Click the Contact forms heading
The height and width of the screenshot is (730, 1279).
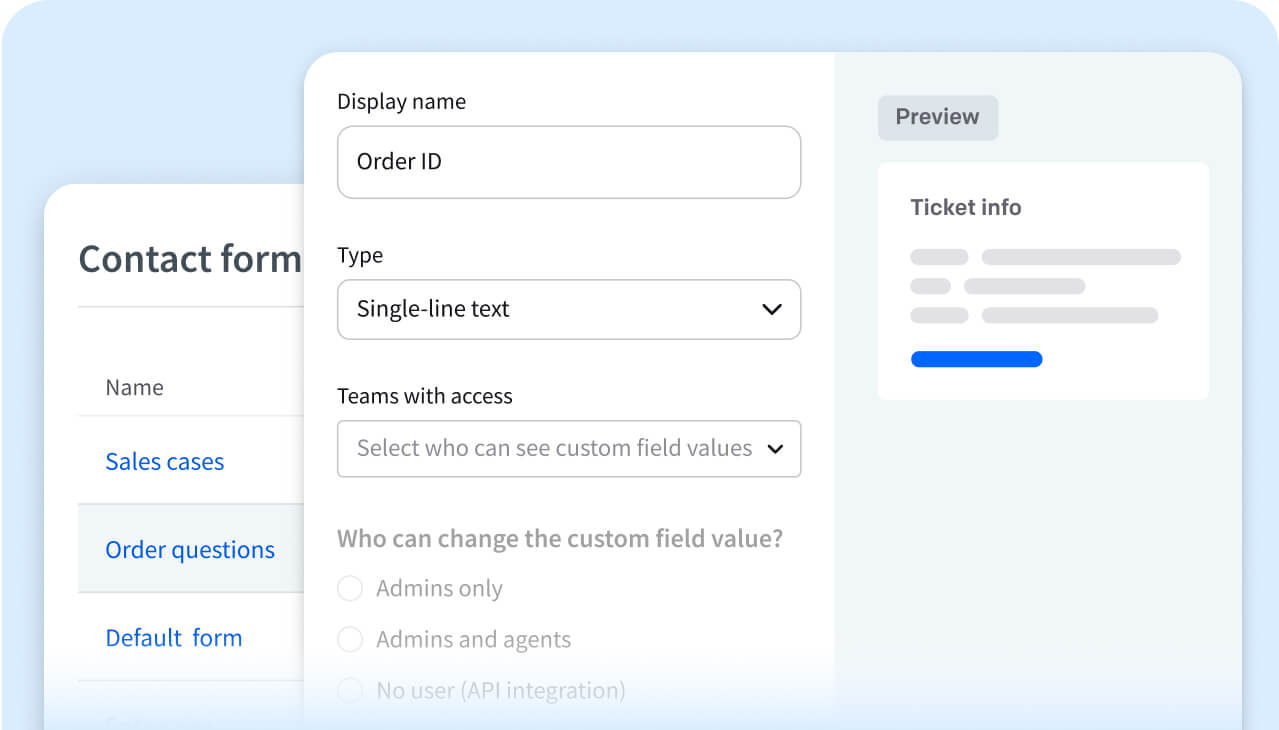pyautogui.click(x=190, y=258)
